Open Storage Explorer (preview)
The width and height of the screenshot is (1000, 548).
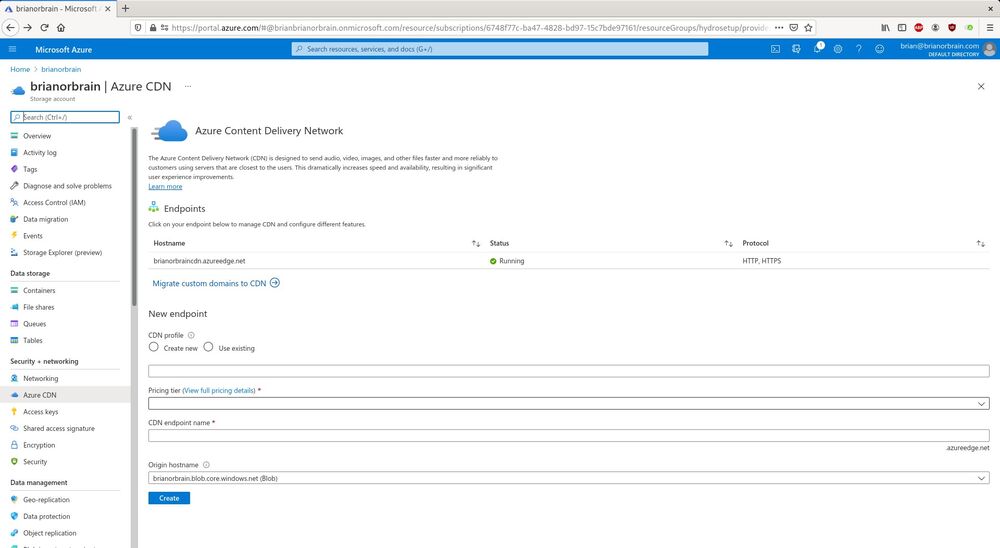(62, 252)
